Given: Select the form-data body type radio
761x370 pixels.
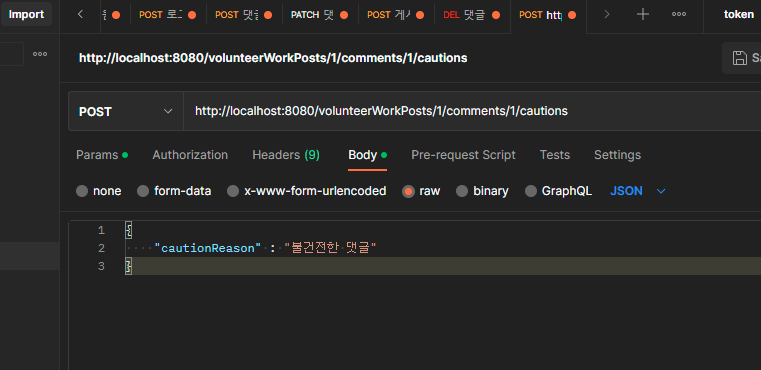Looking at the screenshot, I should coord(143,191).
